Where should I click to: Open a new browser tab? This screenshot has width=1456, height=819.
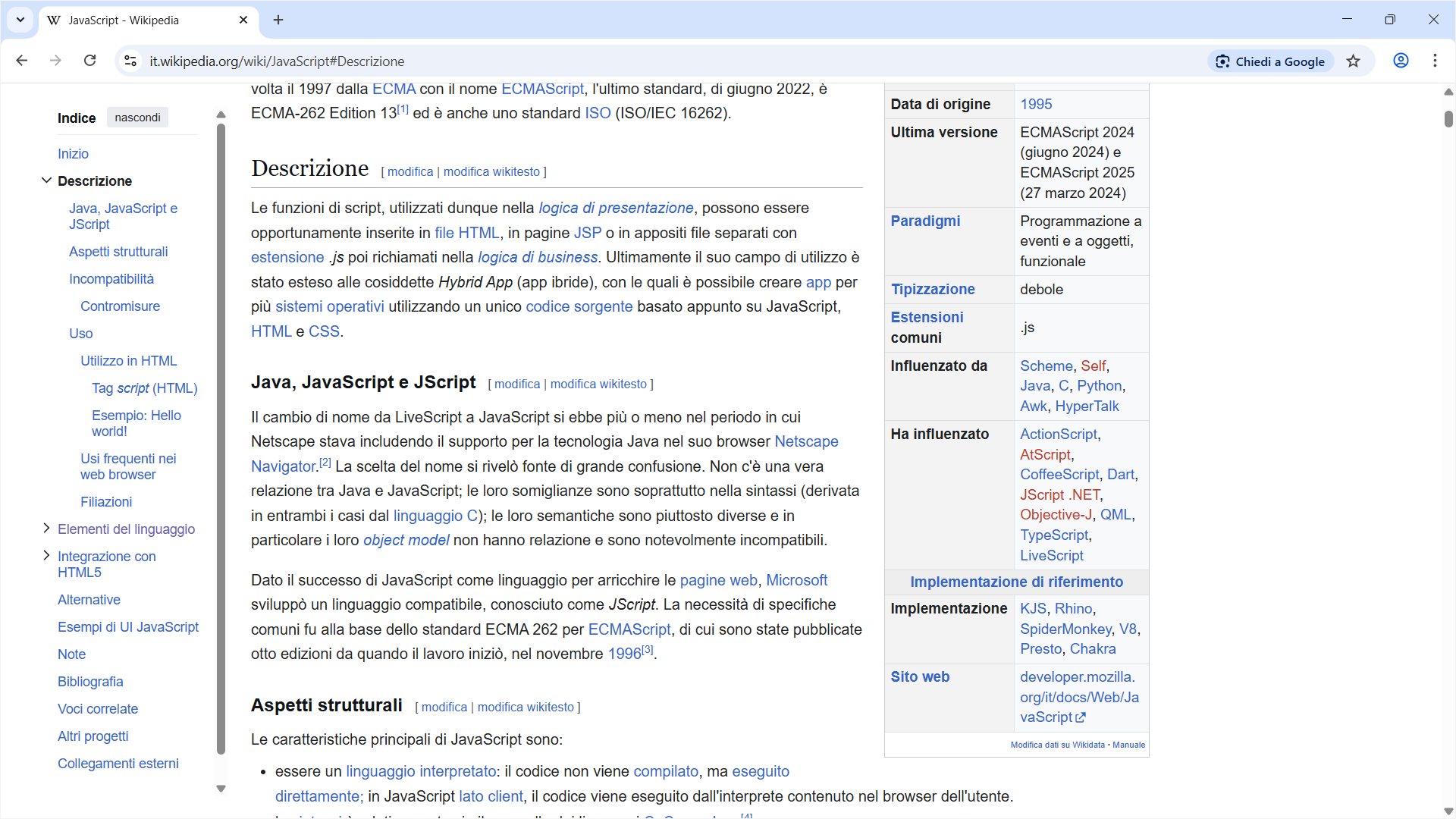coord(278,20)
